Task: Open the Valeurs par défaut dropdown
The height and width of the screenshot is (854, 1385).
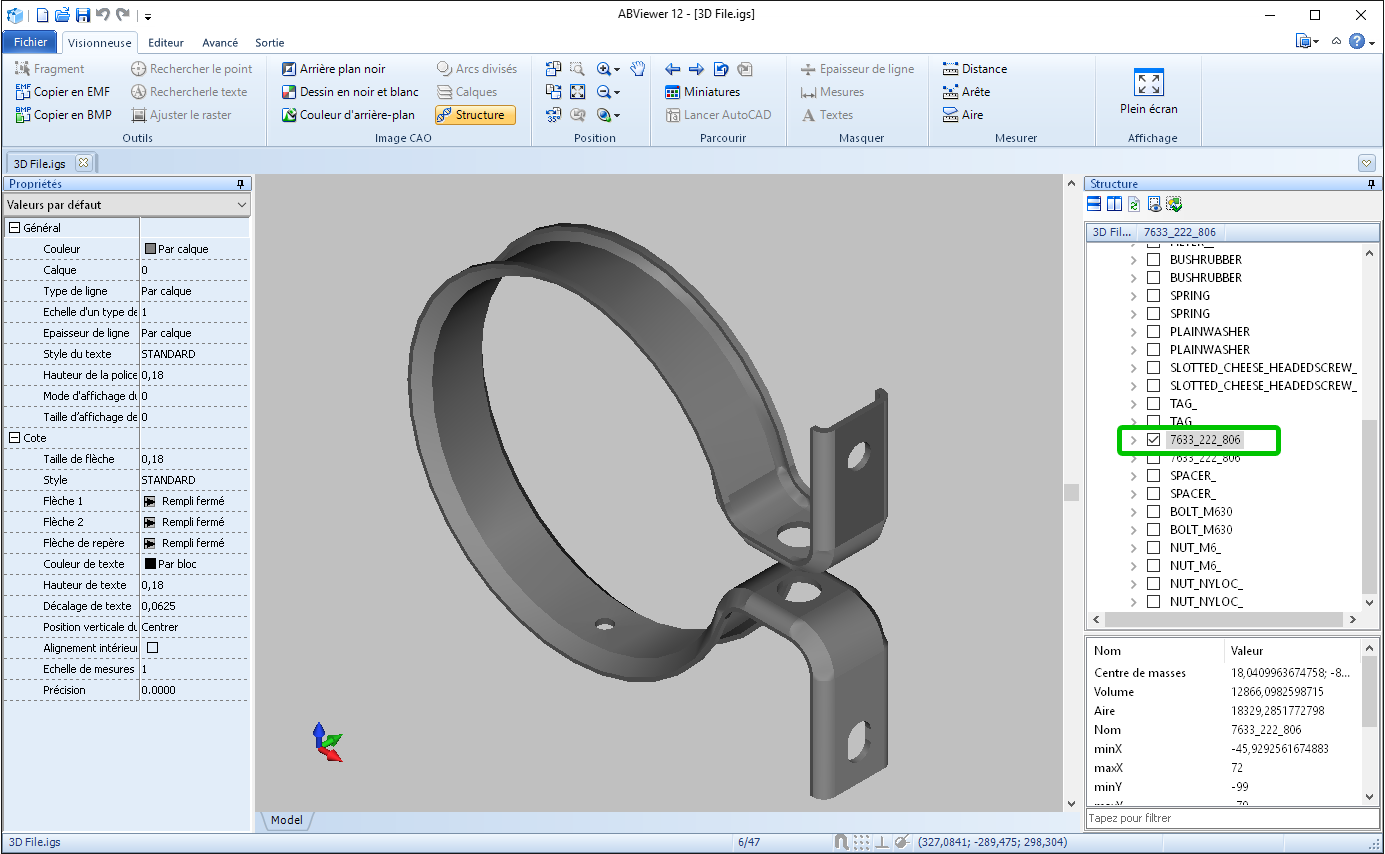Action: coord(127,205)
